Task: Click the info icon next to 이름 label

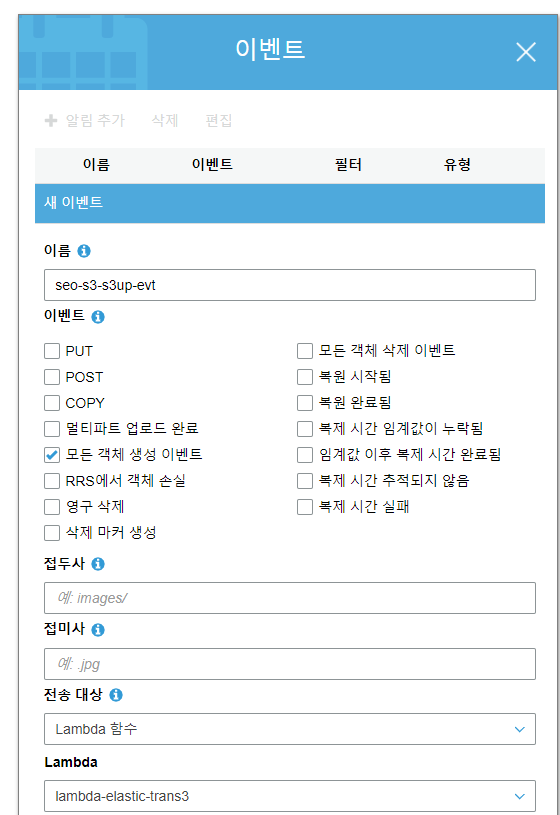Action: click(x=84, y=251)
